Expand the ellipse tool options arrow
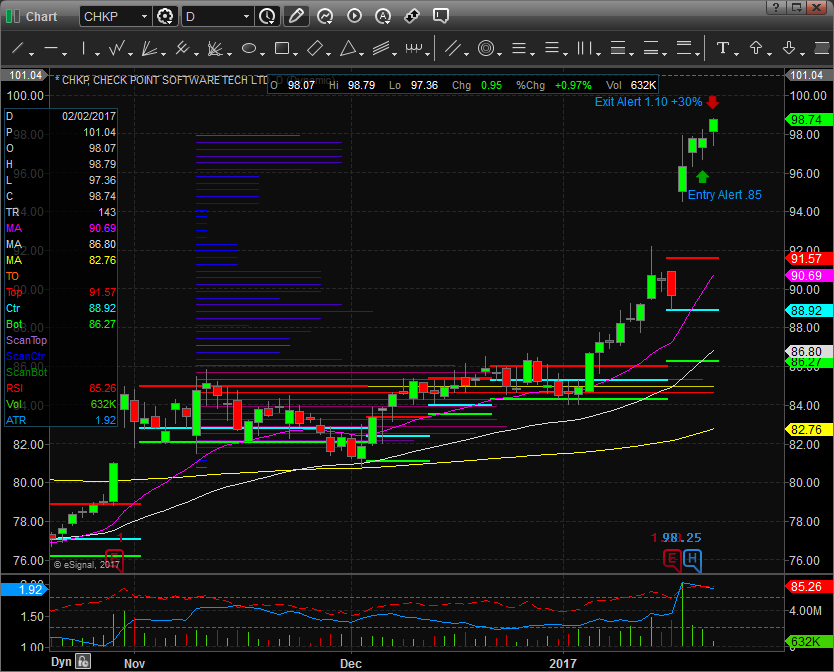Screen dimensions: 834x672 pyautogui.click(x=262, y=54)
